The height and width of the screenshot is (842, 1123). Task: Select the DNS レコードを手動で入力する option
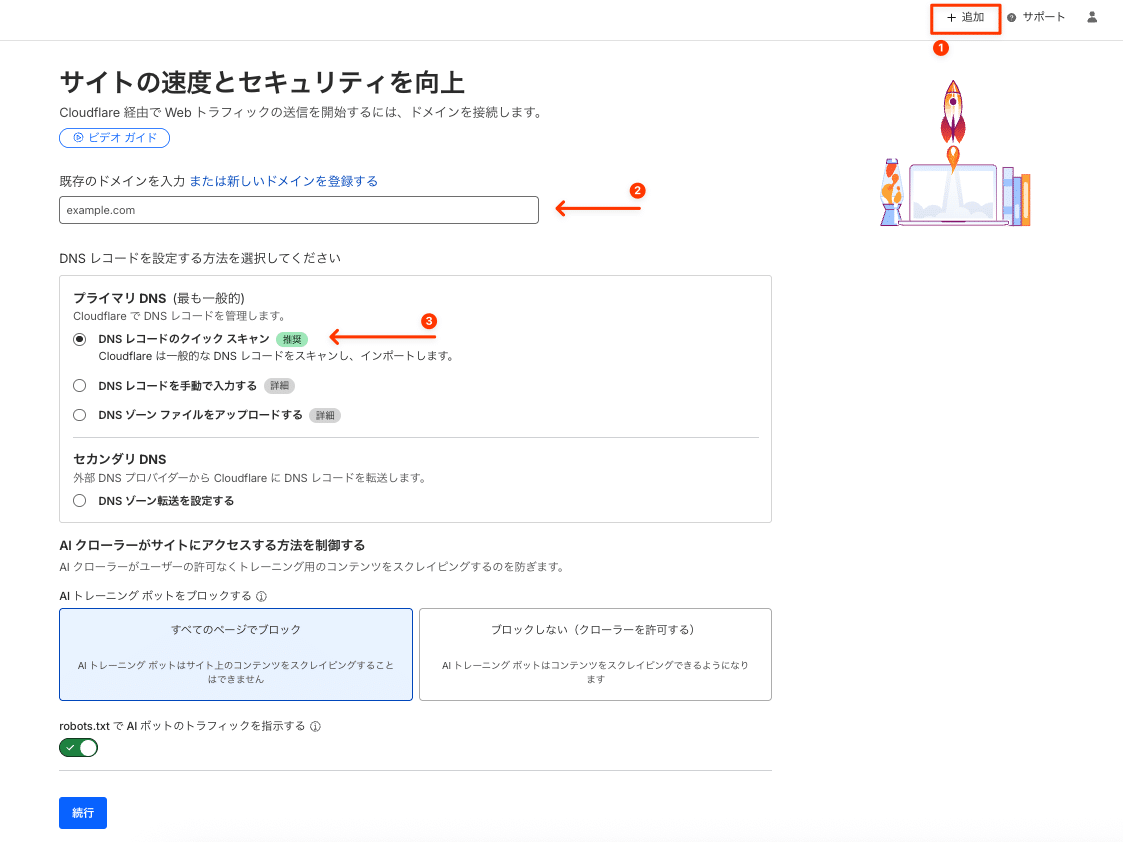coord(79,385)
